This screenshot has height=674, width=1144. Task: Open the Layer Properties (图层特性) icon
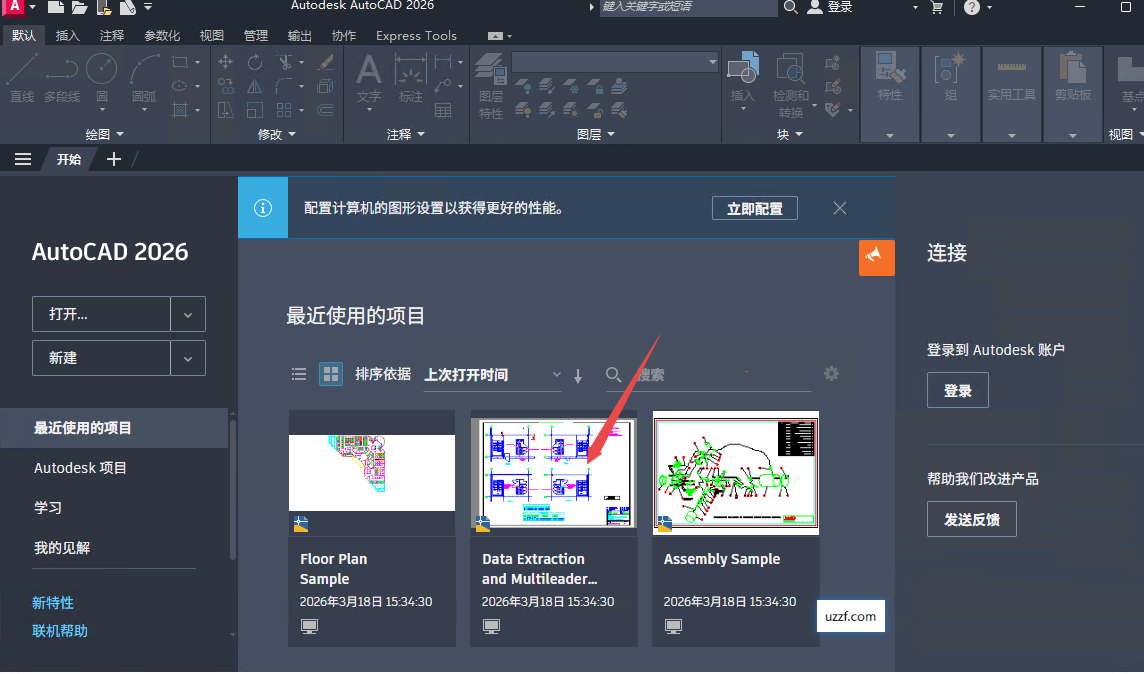point(490,74)
